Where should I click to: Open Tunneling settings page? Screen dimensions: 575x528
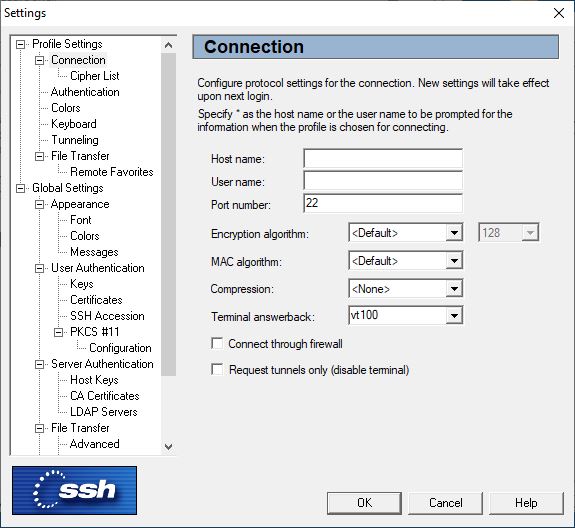75,140
